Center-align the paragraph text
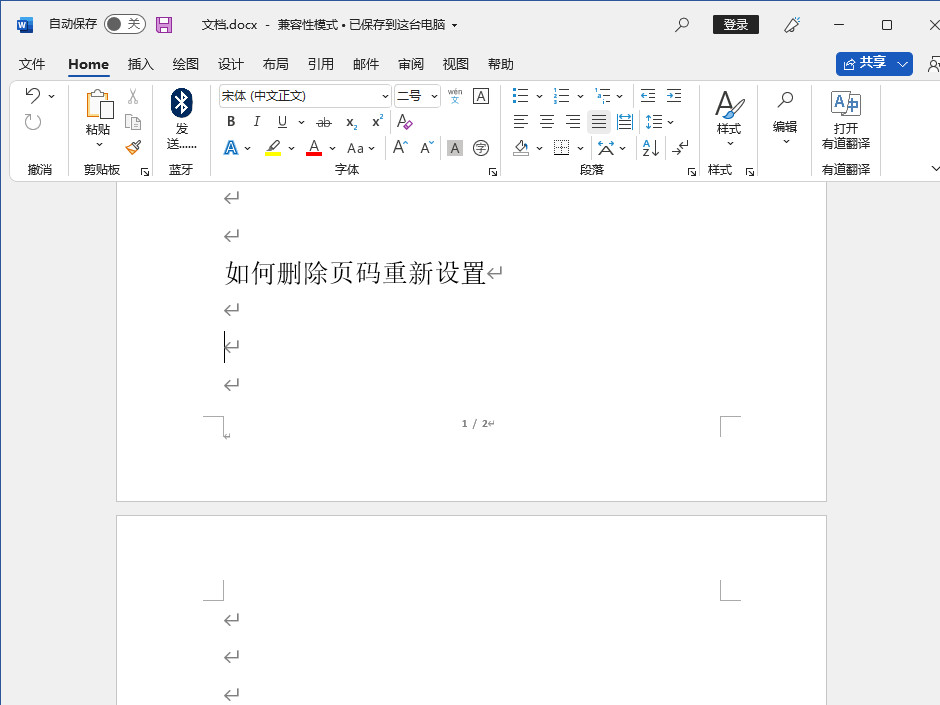 point(547,122)
